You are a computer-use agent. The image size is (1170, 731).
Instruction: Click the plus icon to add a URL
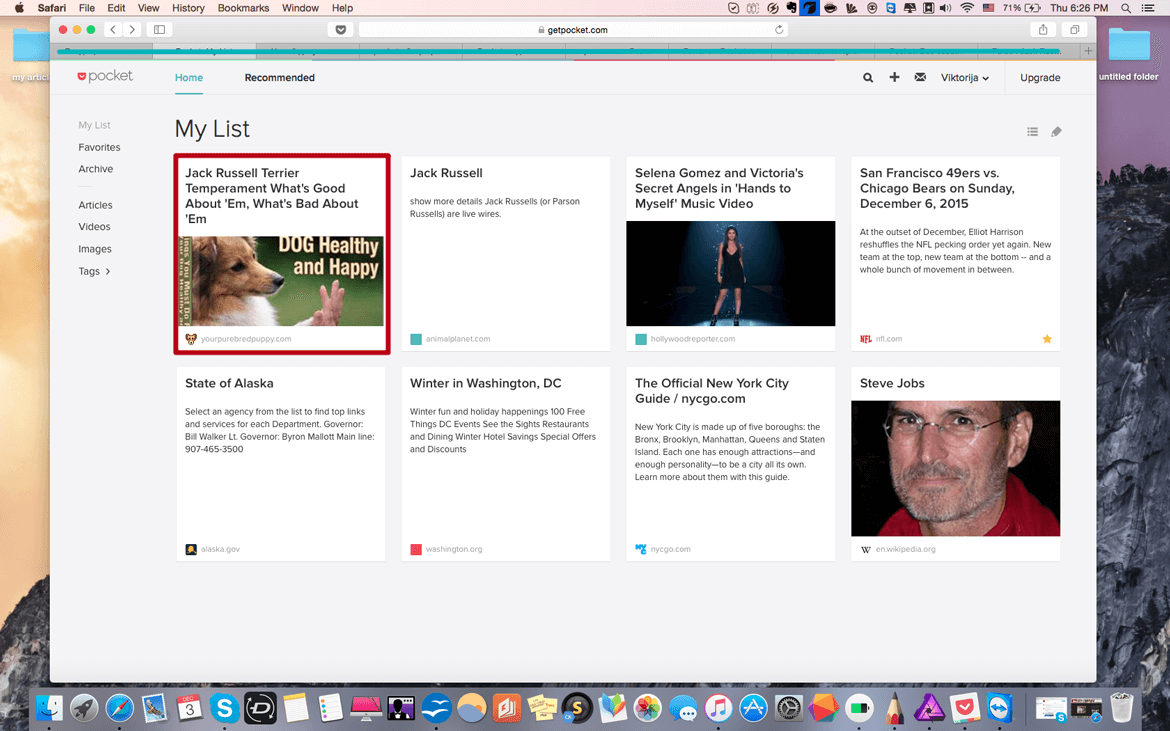tap(894, 77)
